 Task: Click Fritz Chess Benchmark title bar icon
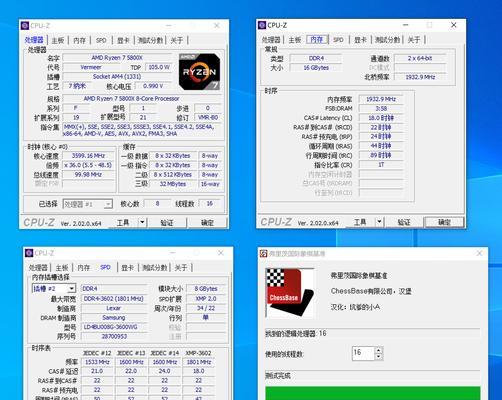(x=264, y=254)
